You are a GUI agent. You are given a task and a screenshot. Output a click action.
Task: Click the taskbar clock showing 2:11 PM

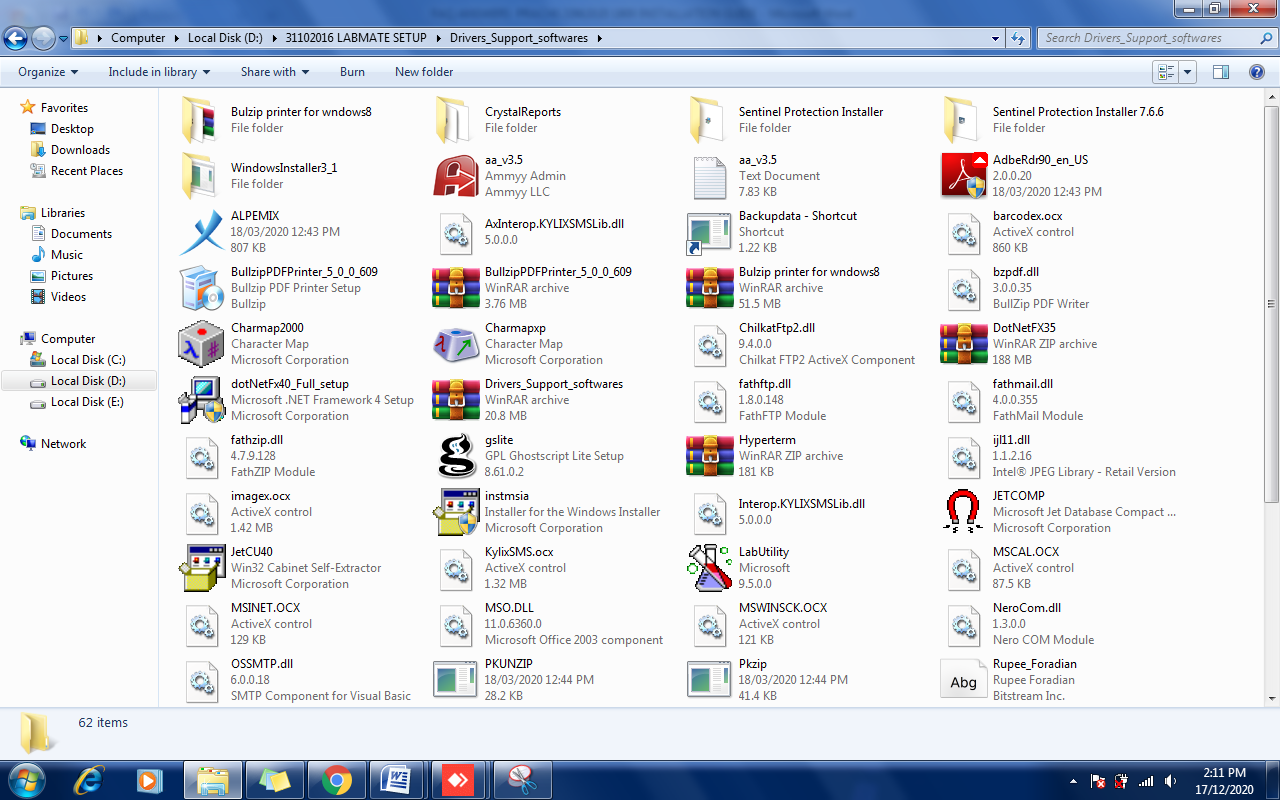click(1223, 780)
